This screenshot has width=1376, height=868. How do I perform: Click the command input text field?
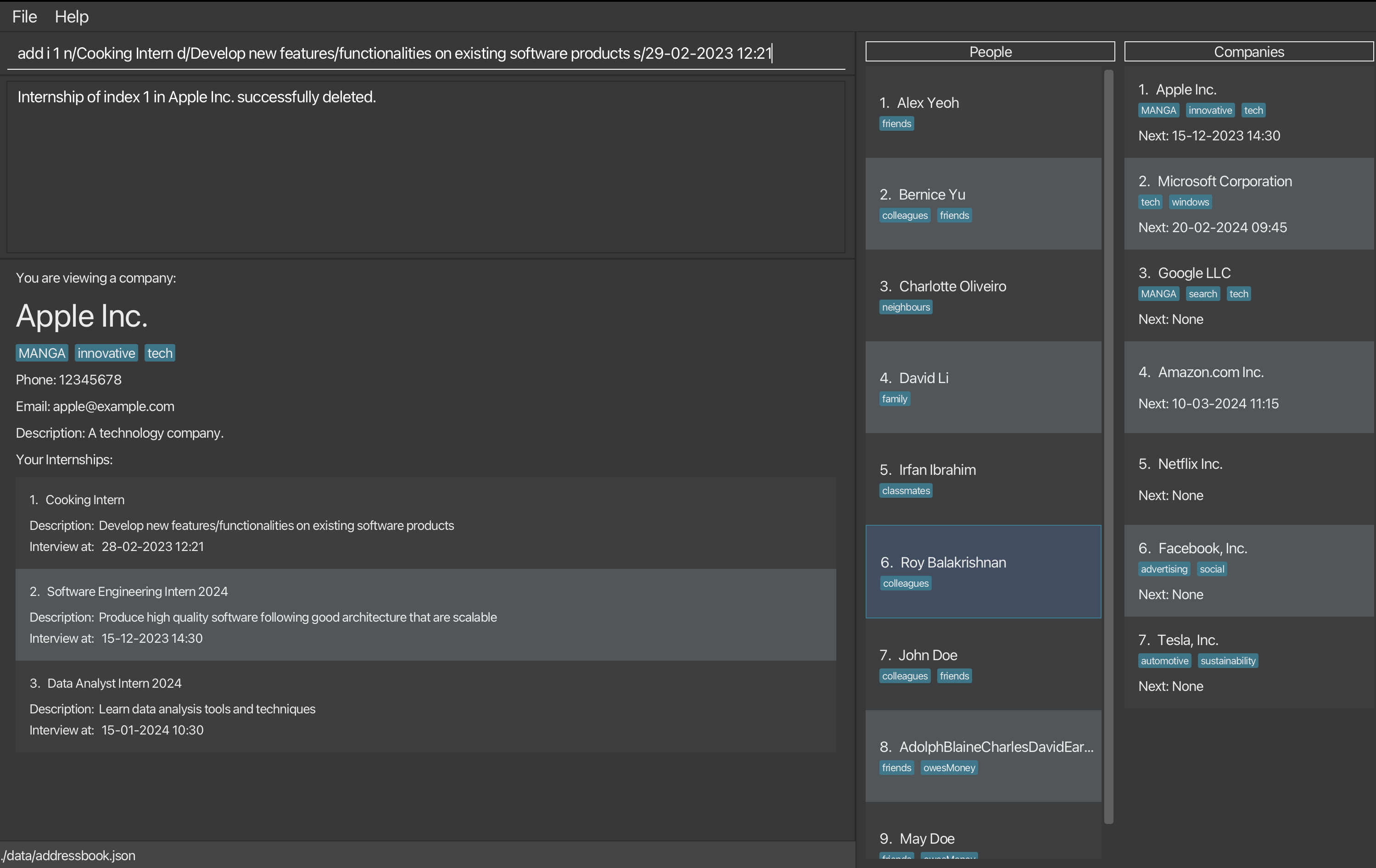(x=425, y=53)
